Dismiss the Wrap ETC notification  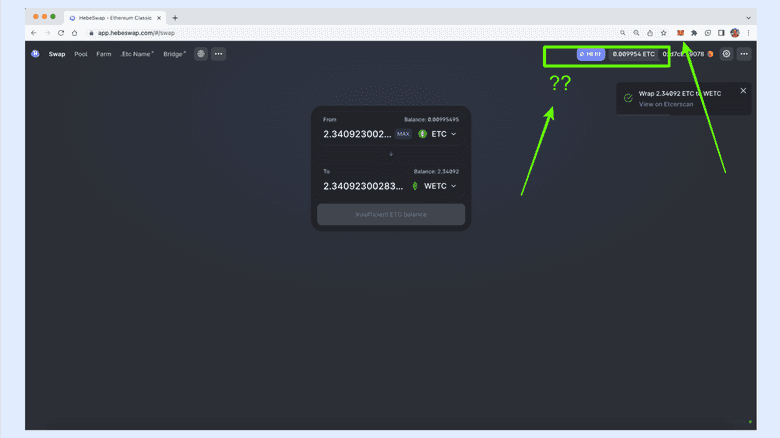point(743,91)
